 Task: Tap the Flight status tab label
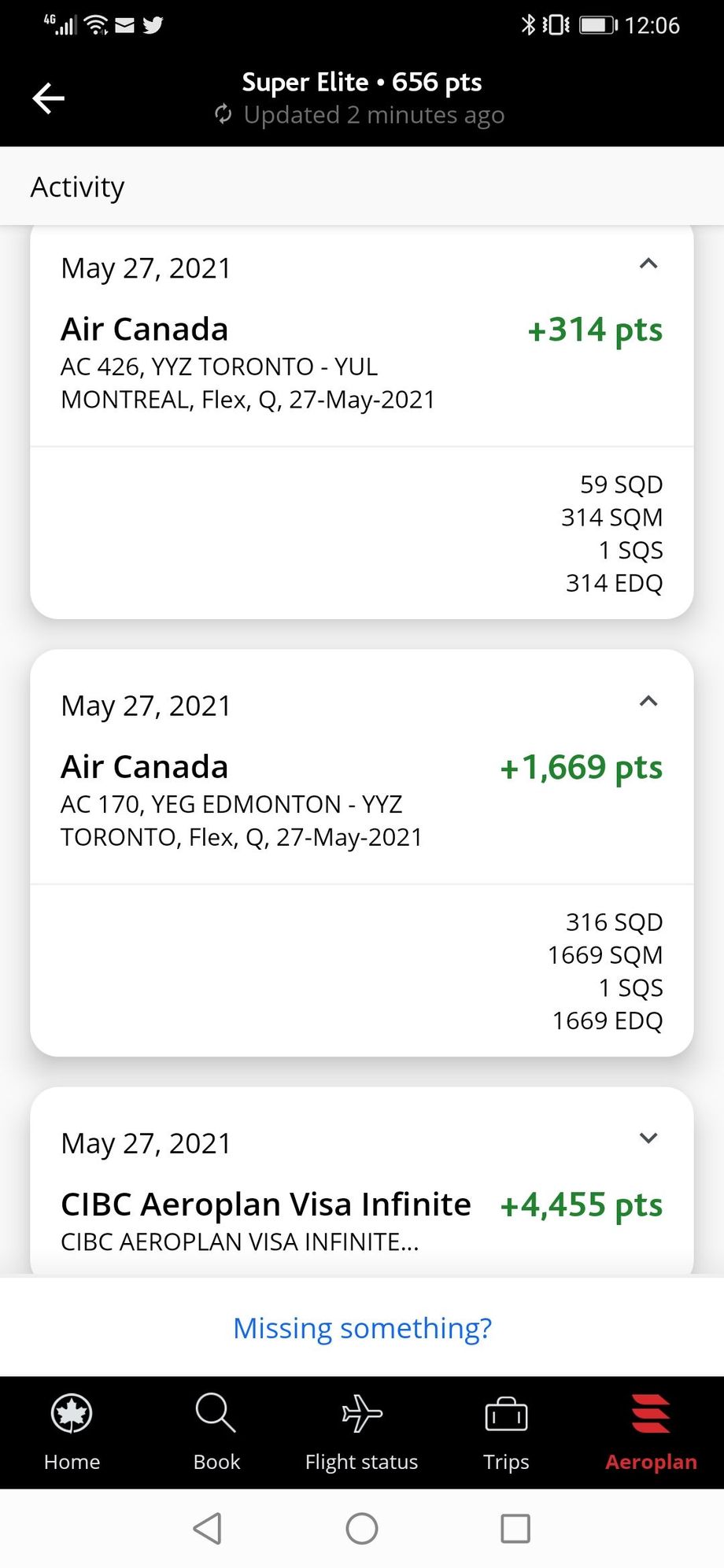click(361, 1462)
